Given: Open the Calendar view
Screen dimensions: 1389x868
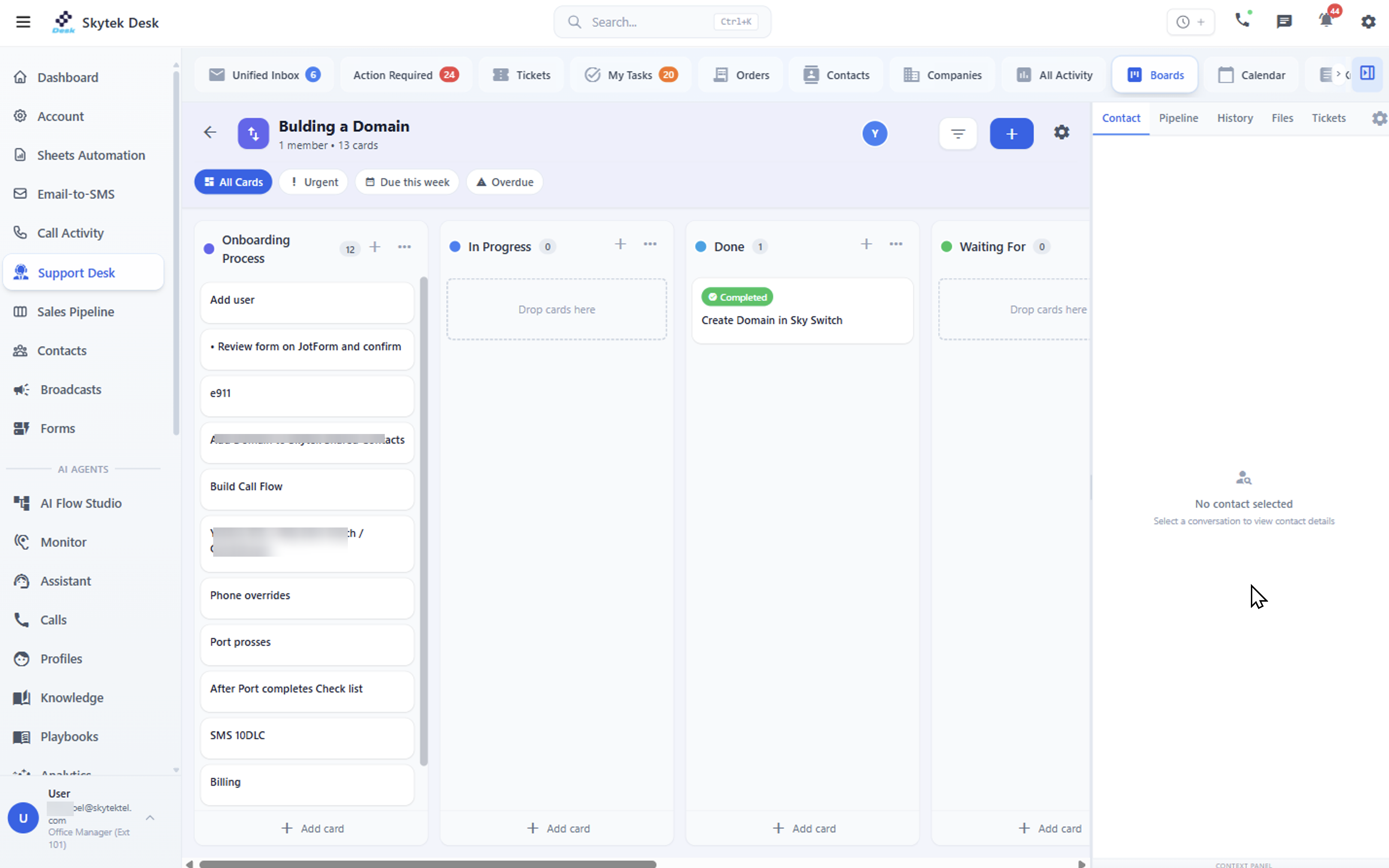Looking at the screenshot, I should (1252, 75).
